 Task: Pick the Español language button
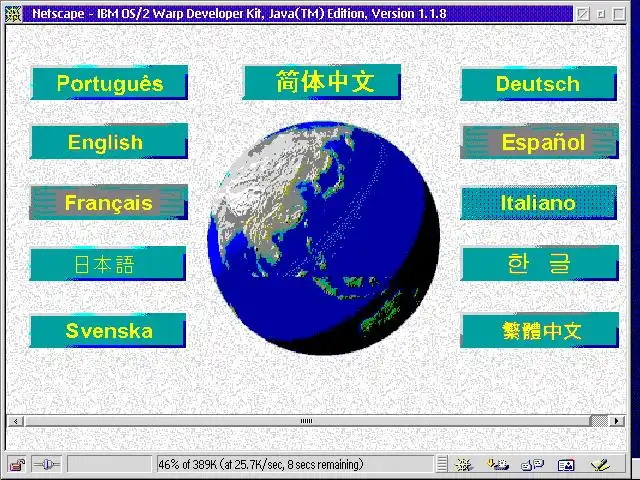coord(540,141)
